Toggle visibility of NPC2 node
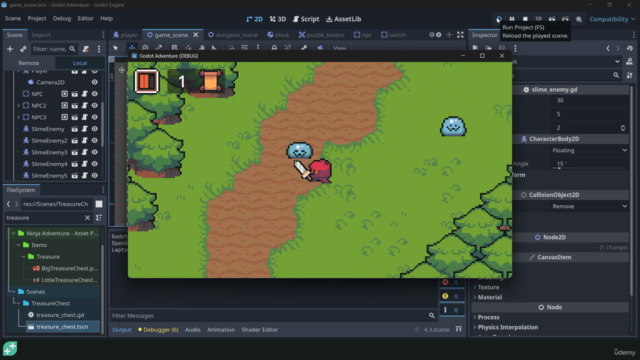The image size is (640, 360). (95, 105)
